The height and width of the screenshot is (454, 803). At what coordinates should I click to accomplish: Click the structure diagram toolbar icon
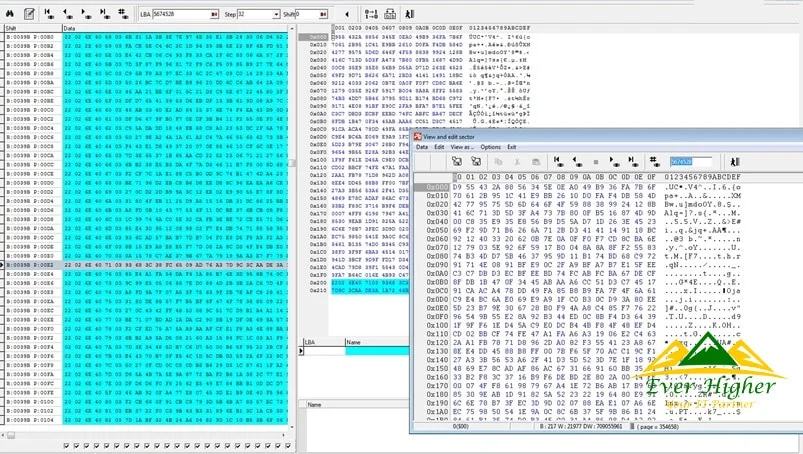click(390, 14)
